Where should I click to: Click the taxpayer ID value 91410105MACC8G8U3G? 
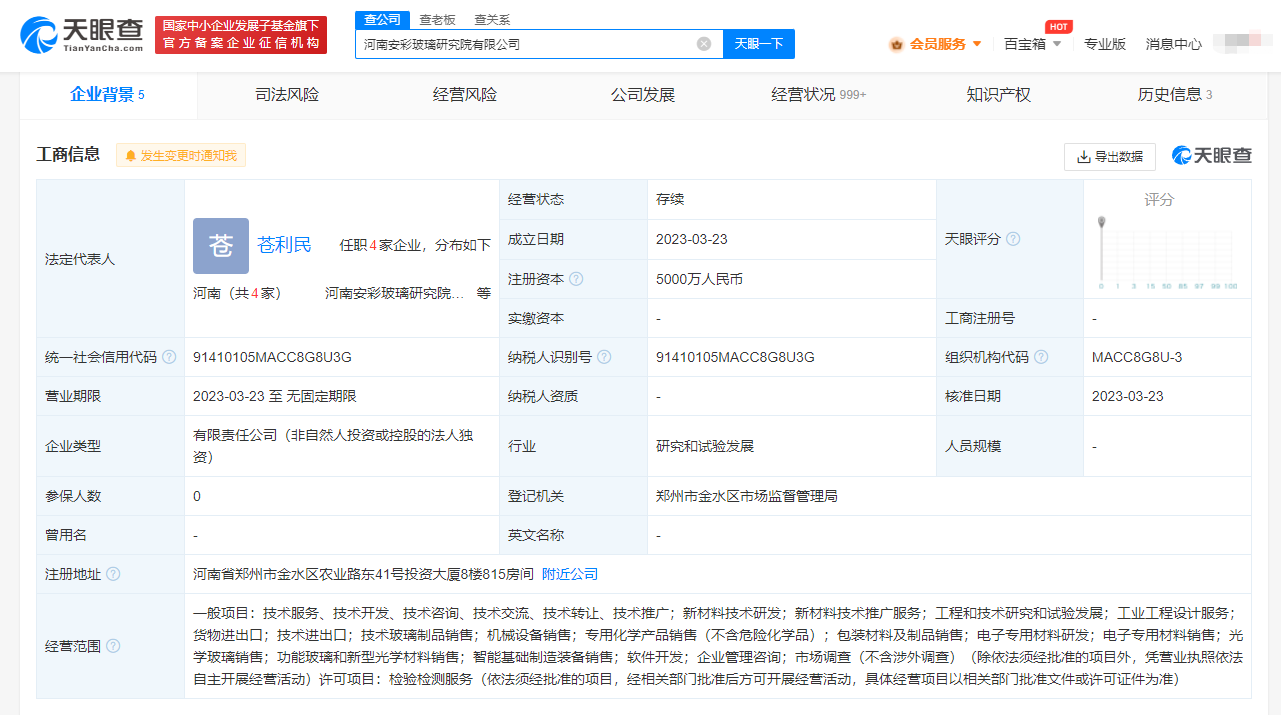click(735, 357)
